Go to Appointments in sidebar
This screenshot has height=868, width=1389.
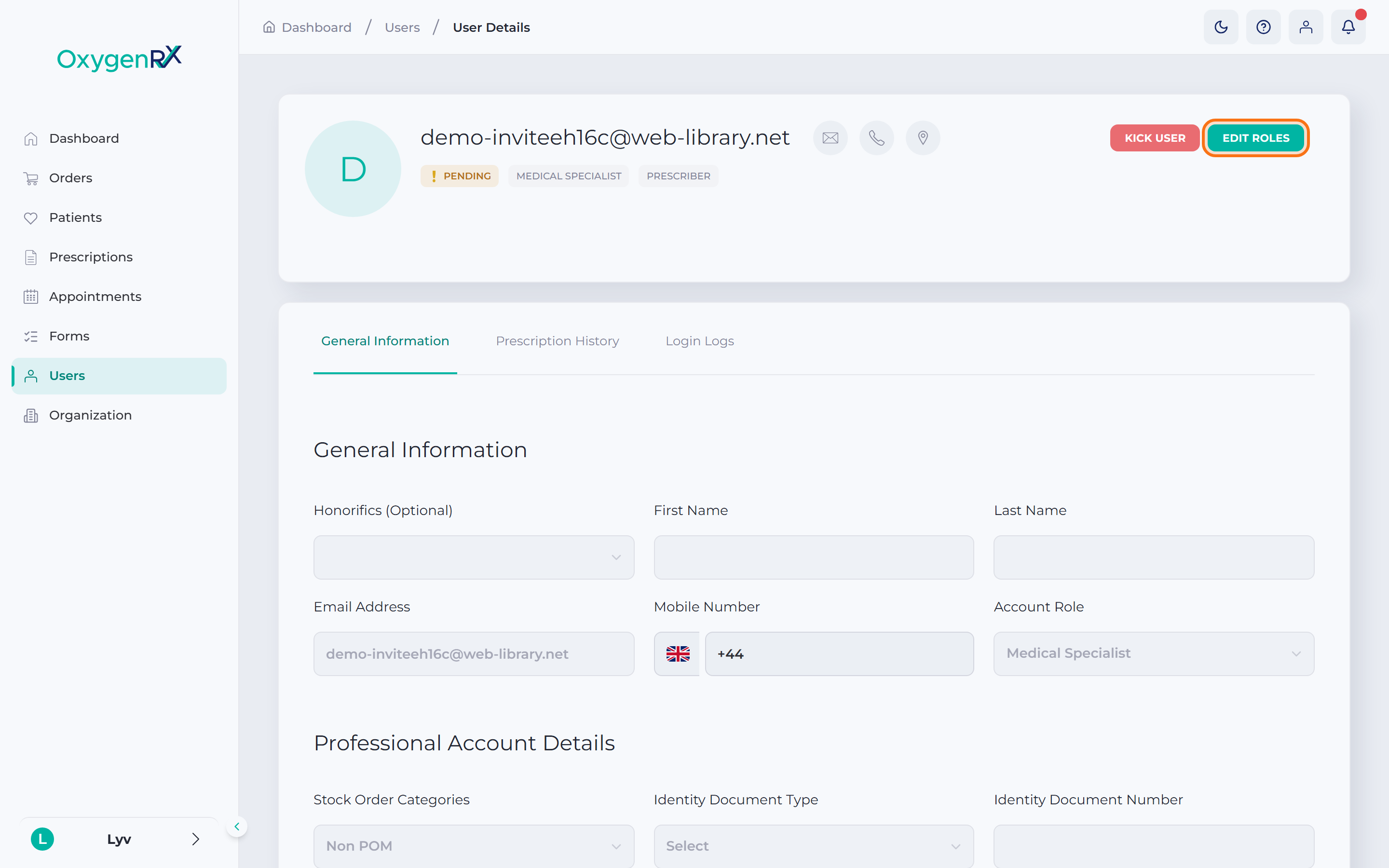coord(95,296)
